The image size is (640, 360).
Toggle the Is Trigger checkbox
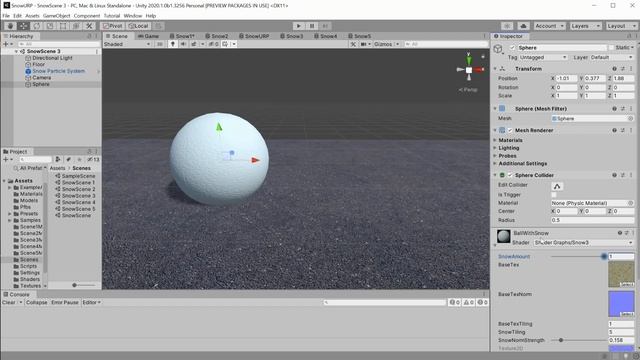pyautogui.click(x=554, y=195)
